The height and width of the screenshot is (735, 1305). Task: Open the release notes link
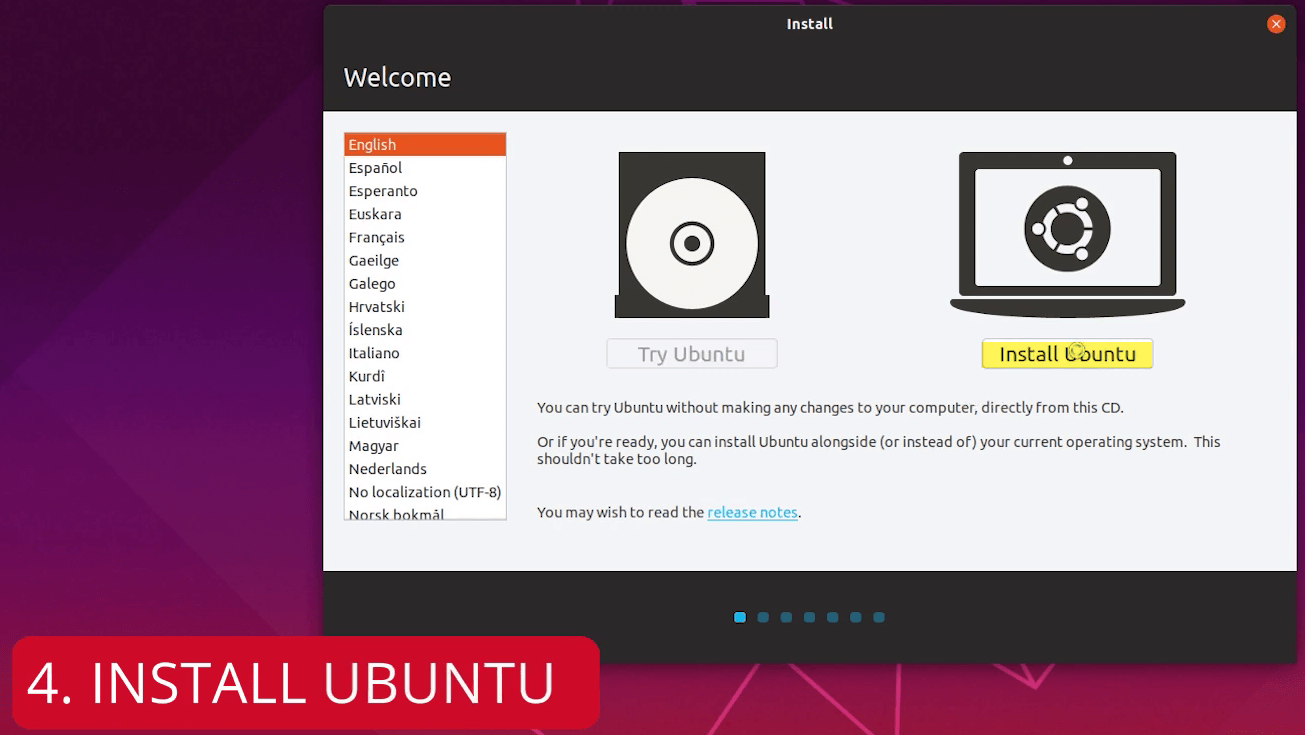(752, 512)
